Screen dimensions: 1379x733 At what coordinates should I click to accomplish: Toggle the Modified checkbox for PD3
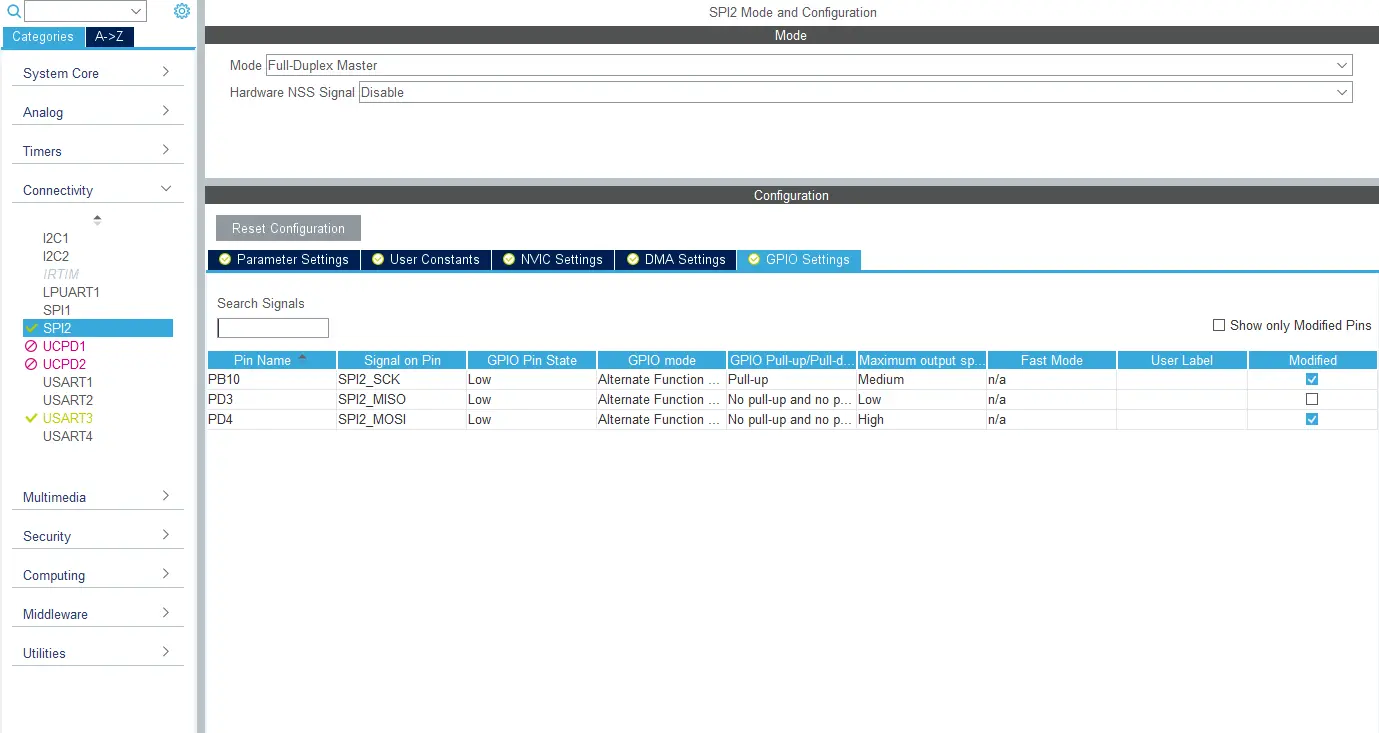[1312, 399]
